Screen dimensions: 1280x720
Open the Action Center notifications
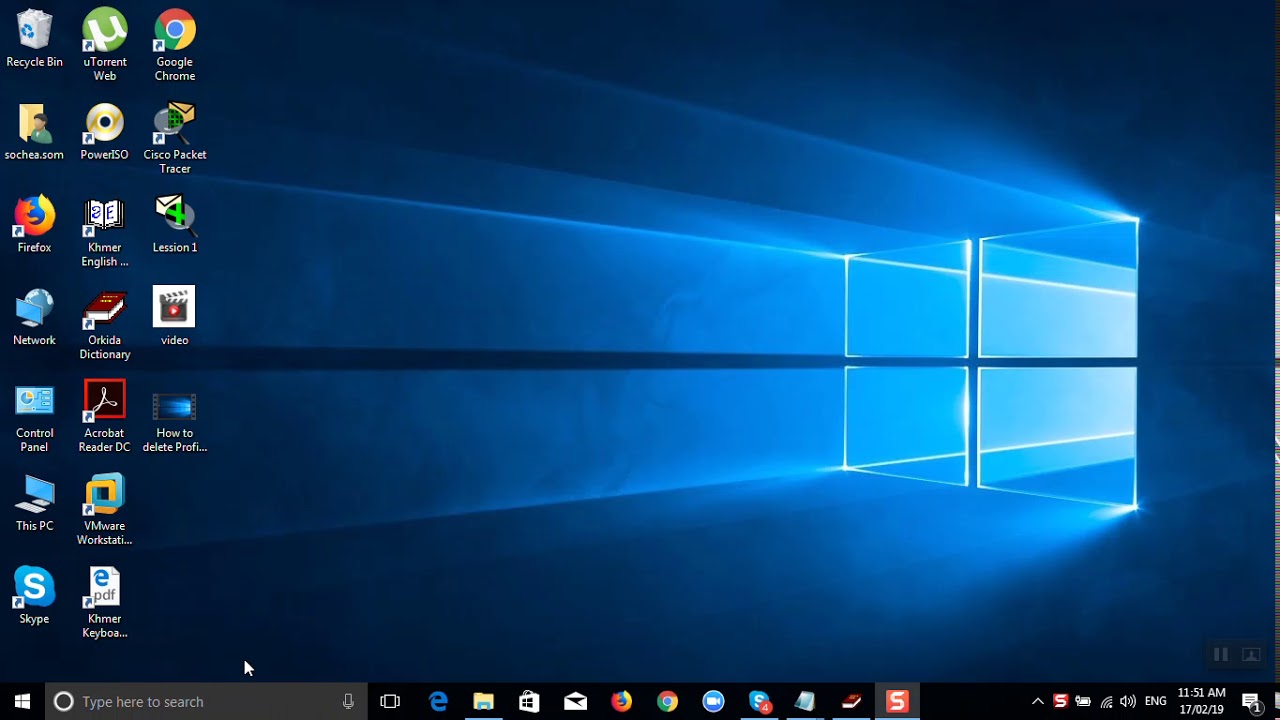(x=1251, y=701)
